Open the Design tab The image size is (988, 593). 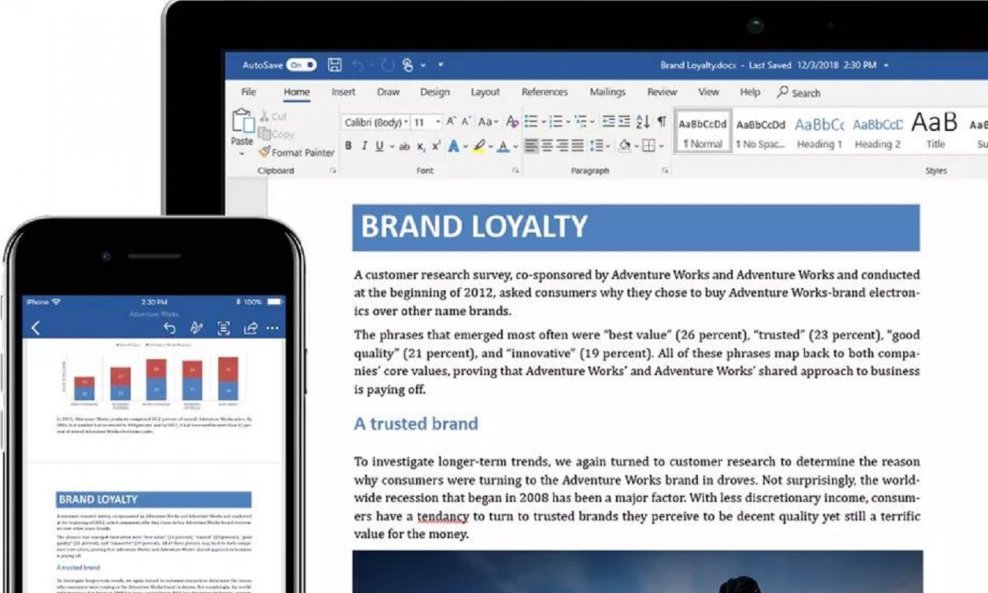tap(435, 92)
